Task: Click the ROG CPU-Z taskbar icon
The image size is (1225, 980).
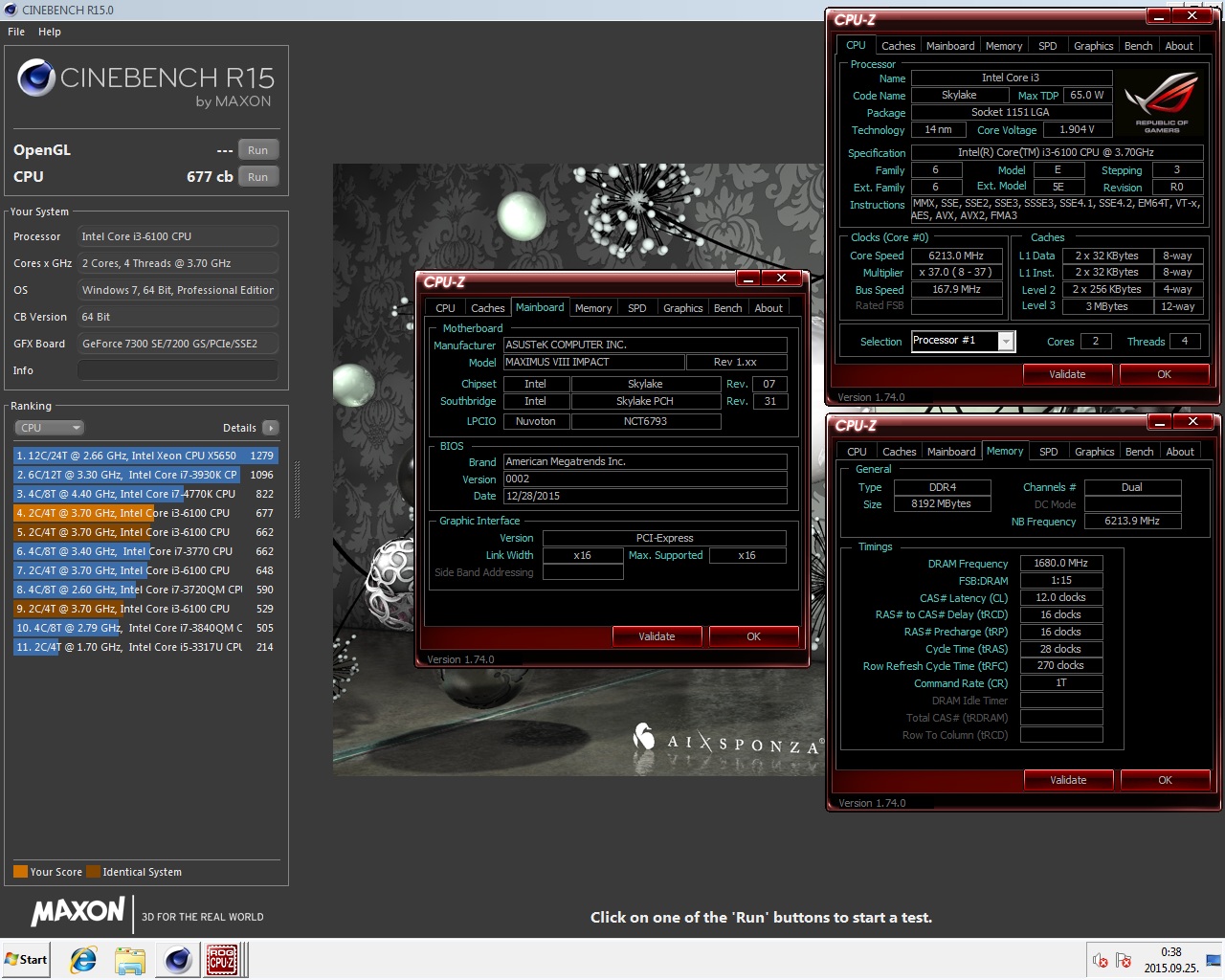Action: coord(223,960)
